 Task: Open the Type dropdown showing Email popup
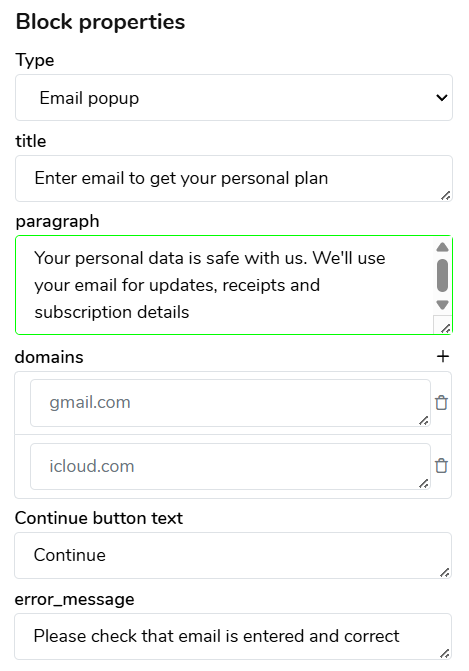(234, 98)
